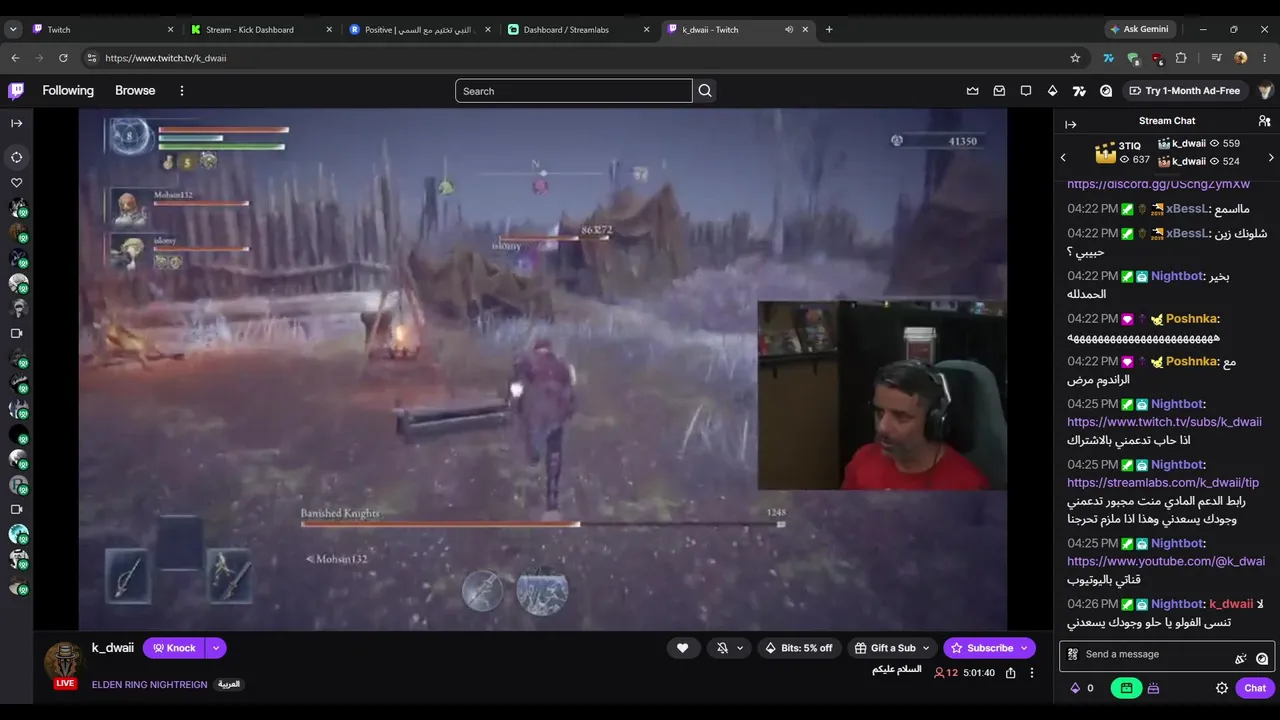
Task: Open ELDEN RING NIGHTREIGN category link
Action: (150, 685)
